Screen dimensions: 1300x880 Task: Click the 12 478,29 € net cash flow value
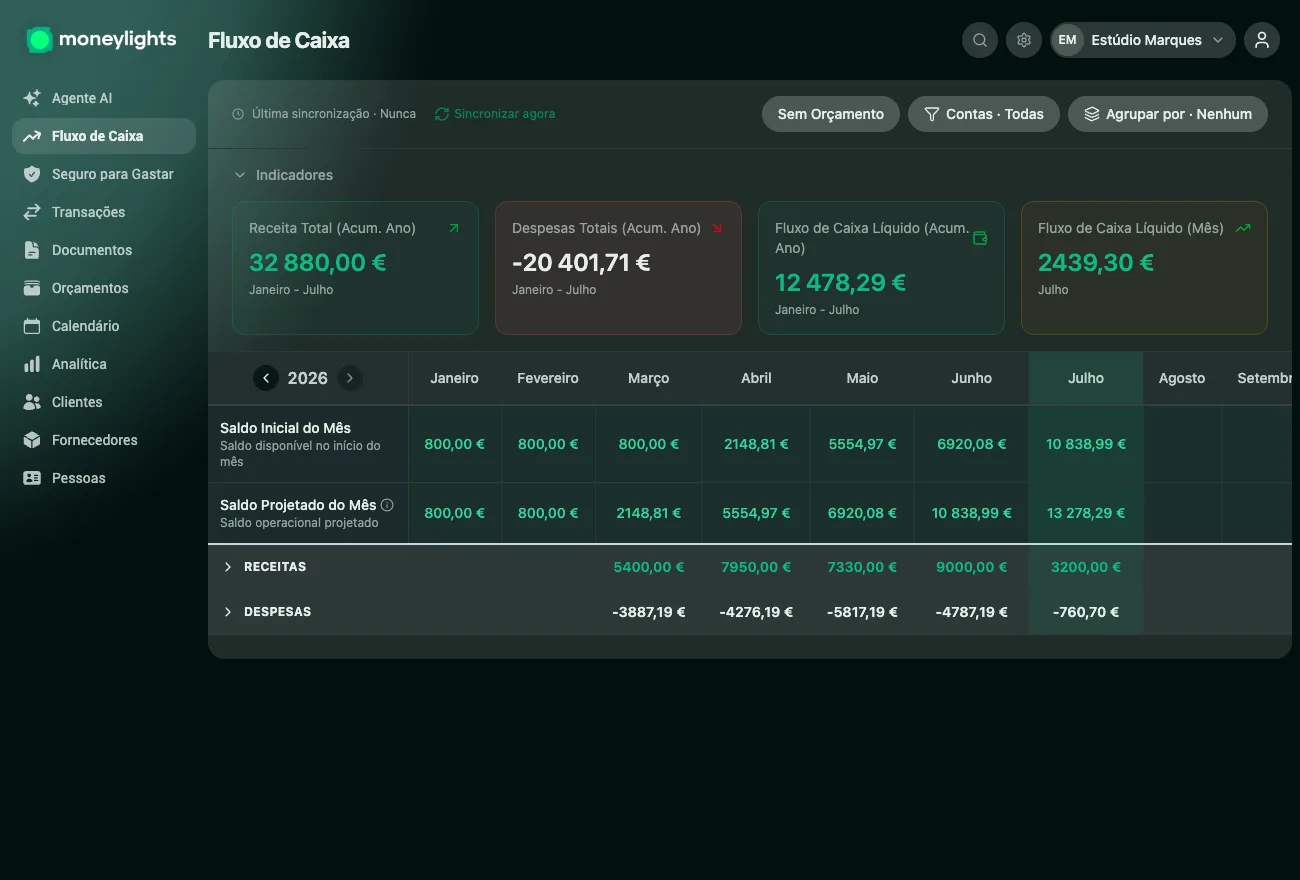840,283
